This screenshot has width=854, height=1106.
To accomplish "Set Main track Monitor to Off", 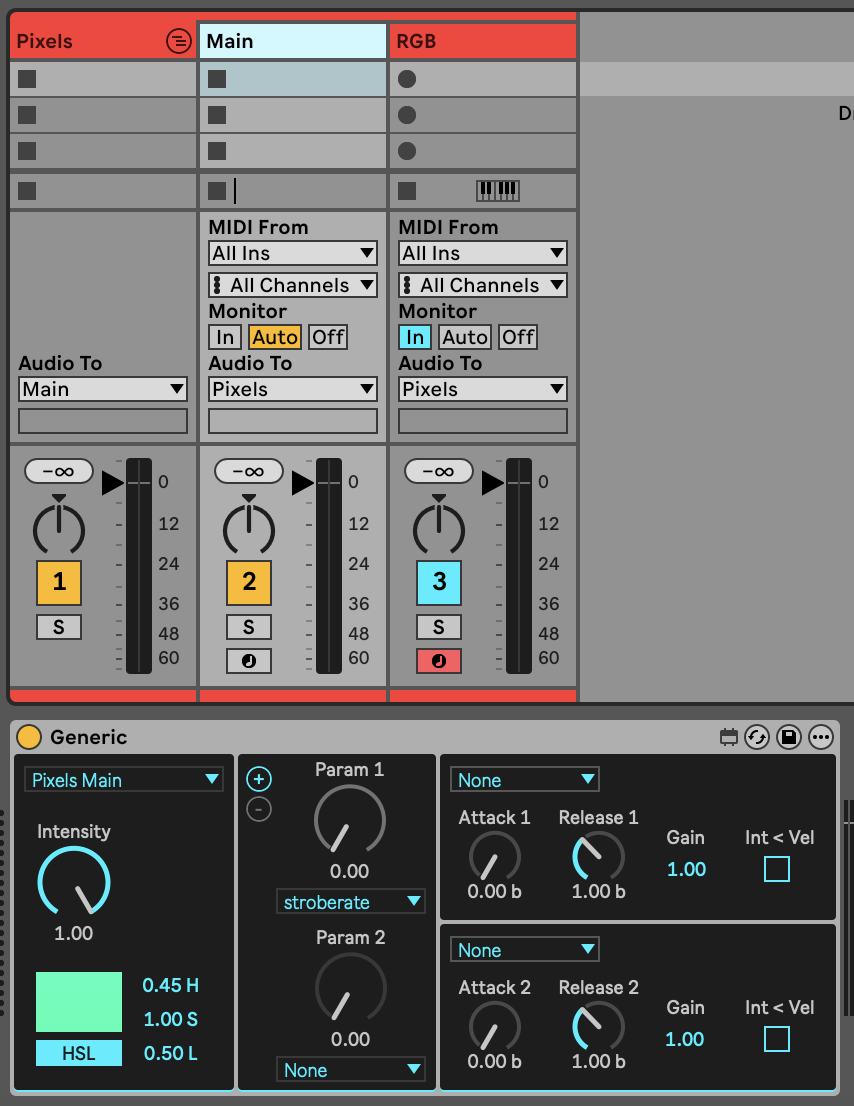I will coord(327,337).
